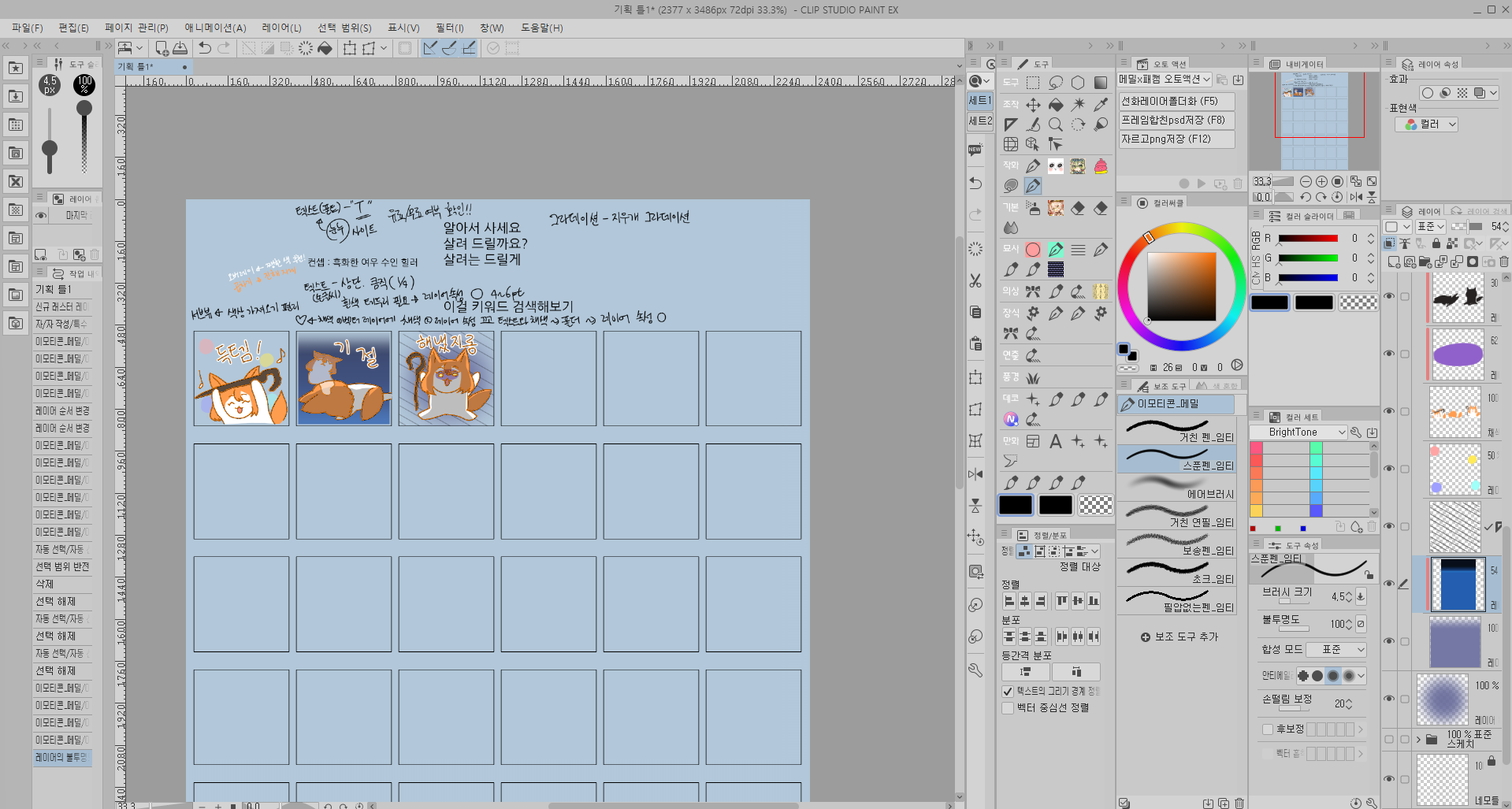This screenshot has height=809, width=1512.
Task: Open 메밀x패캠 오토액션 set dropdown
Action: click(x=1165, y=80)
